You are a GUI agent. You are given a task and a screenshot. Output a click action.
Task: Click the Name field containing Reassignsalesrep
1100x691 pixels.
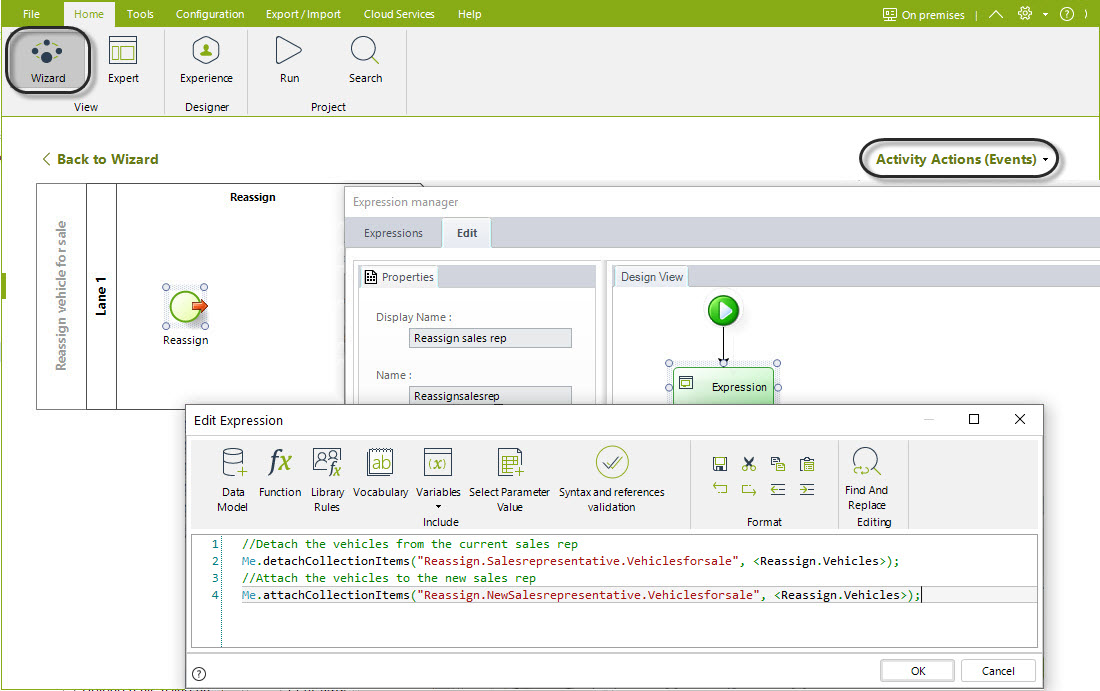pos(490,396)
